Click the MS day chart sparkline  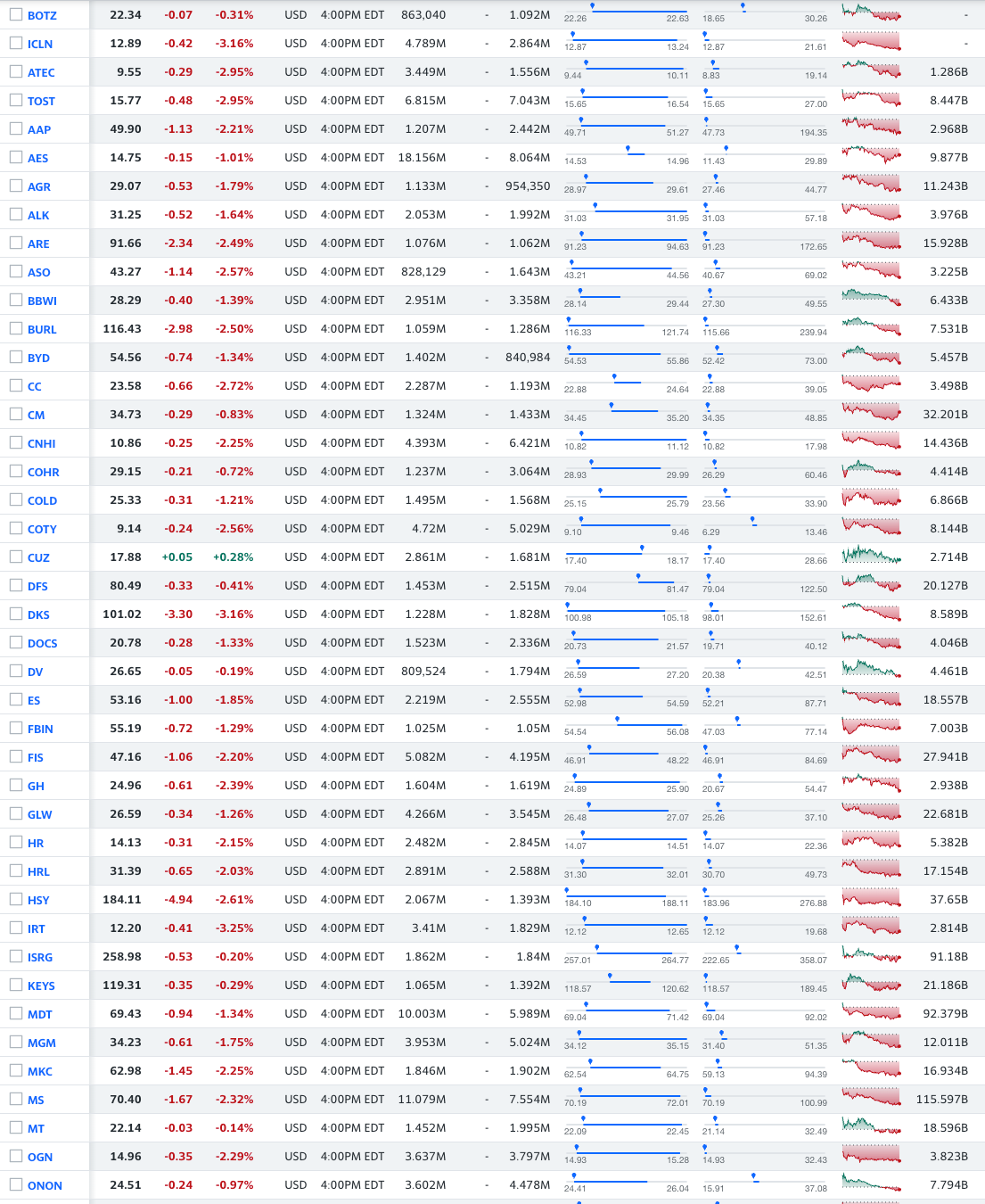pos(871,1099)
